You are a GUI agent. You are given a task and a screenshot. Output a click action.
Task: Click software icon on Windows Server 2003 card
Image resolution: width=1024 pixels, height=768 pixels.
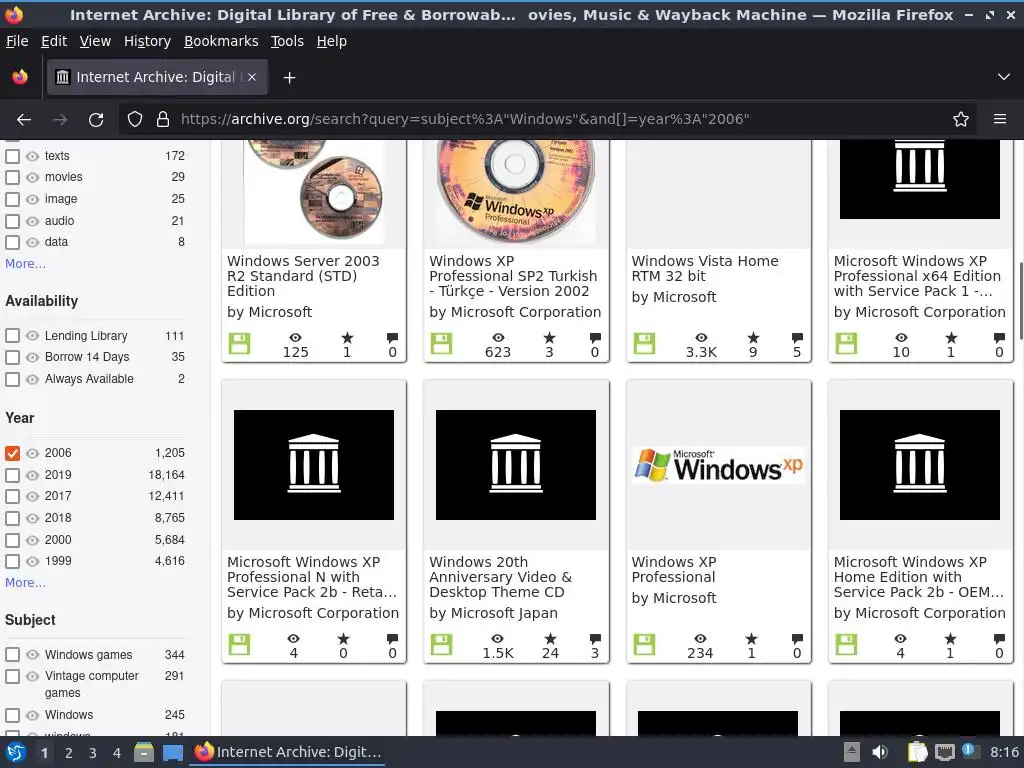pos(239,344)
